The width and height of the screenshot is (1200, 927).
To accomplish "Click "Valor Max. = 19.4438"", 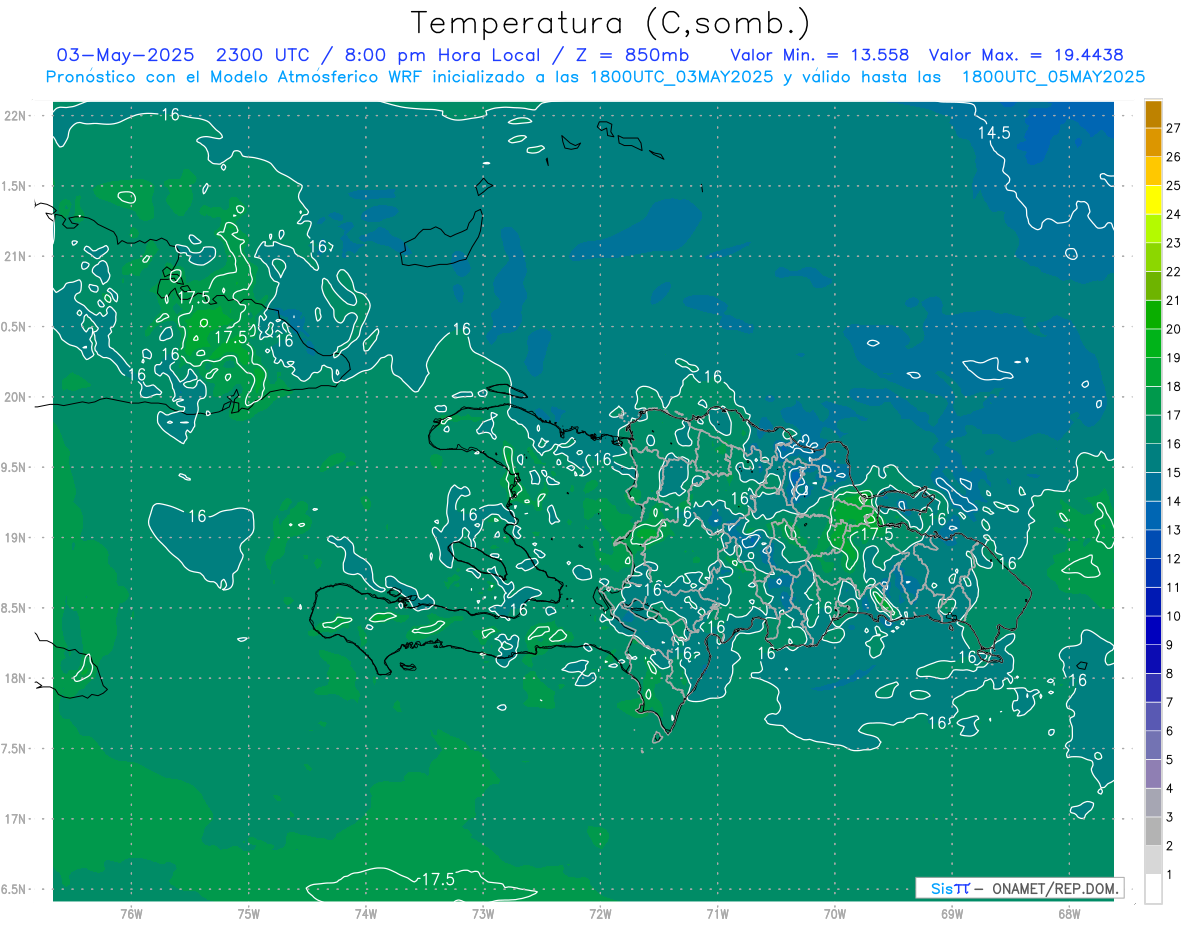I will click(x=1025, y=55).
